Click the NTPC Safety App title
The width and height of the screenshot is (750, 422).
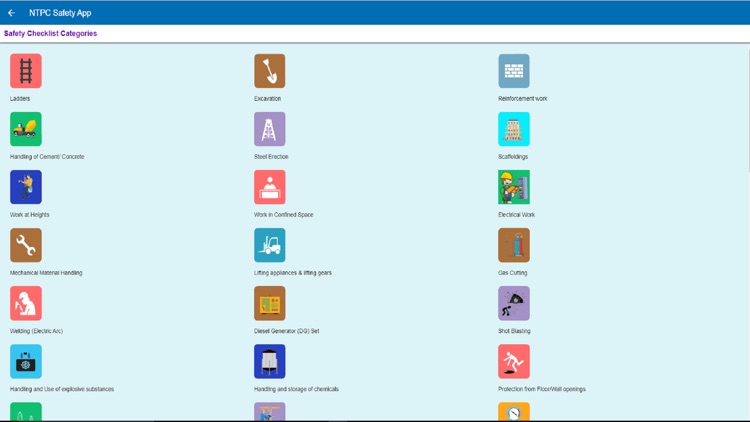pos(60,13)
